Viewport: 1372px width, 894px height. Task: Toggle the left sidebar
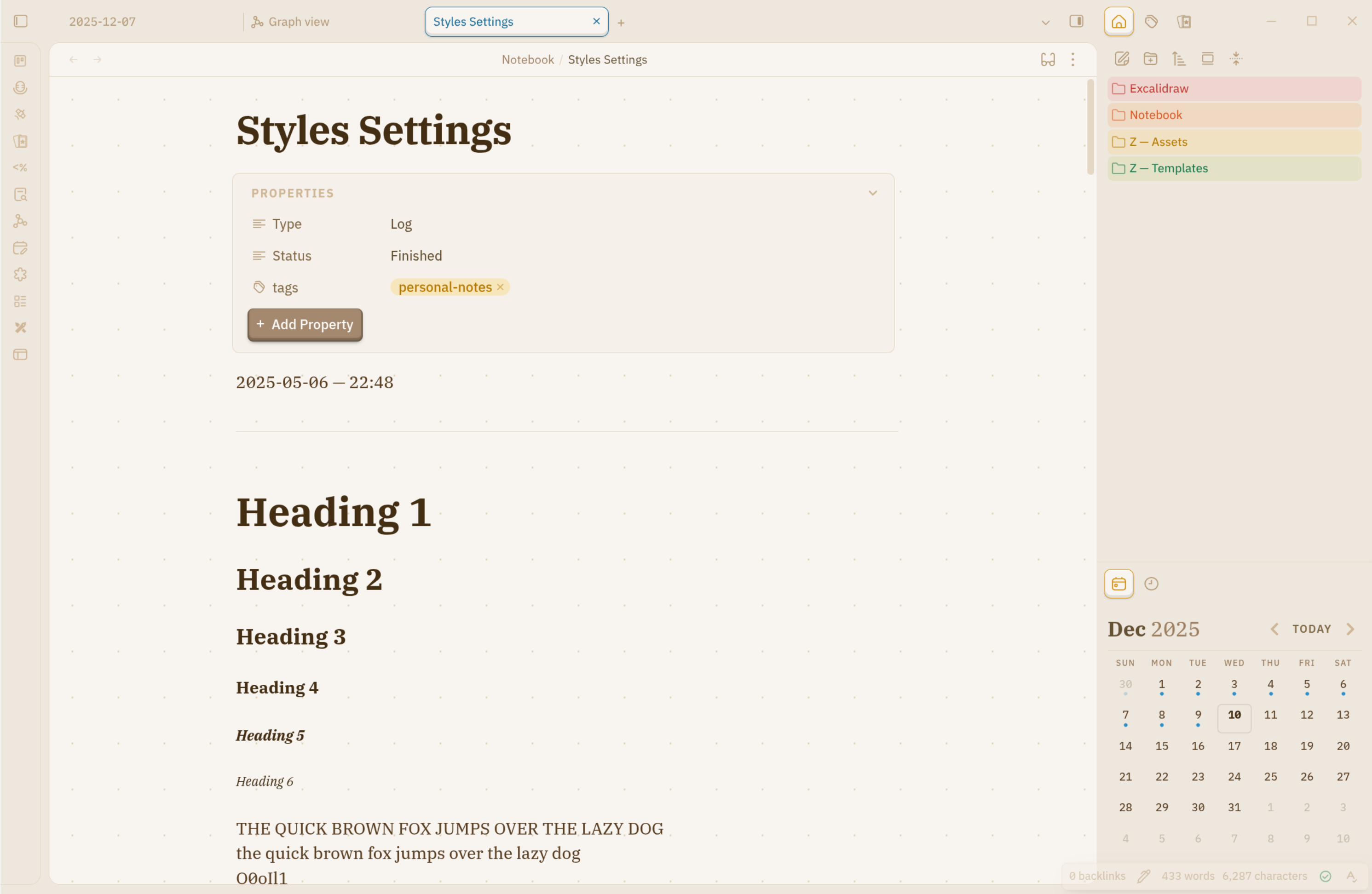point(21,21)
